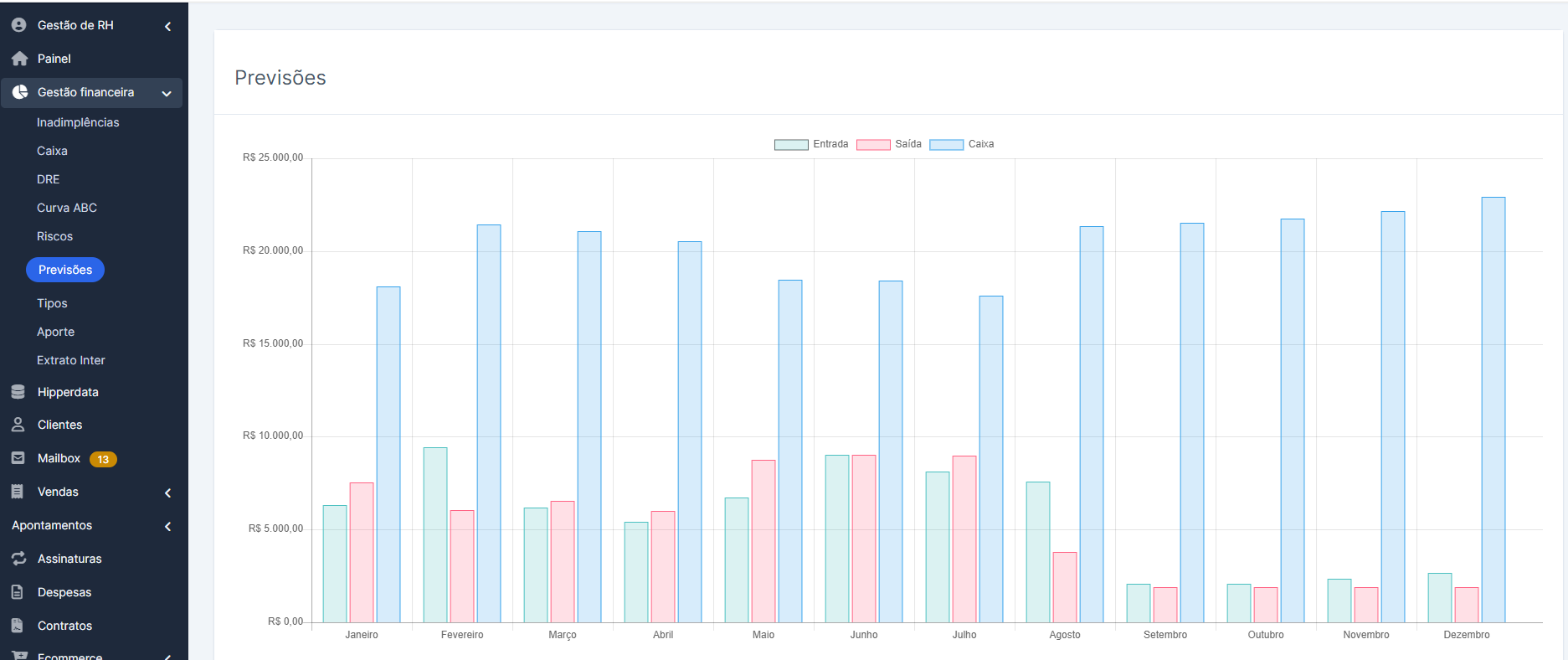Hide the Saída series via legend

click(x=907, y=144)
